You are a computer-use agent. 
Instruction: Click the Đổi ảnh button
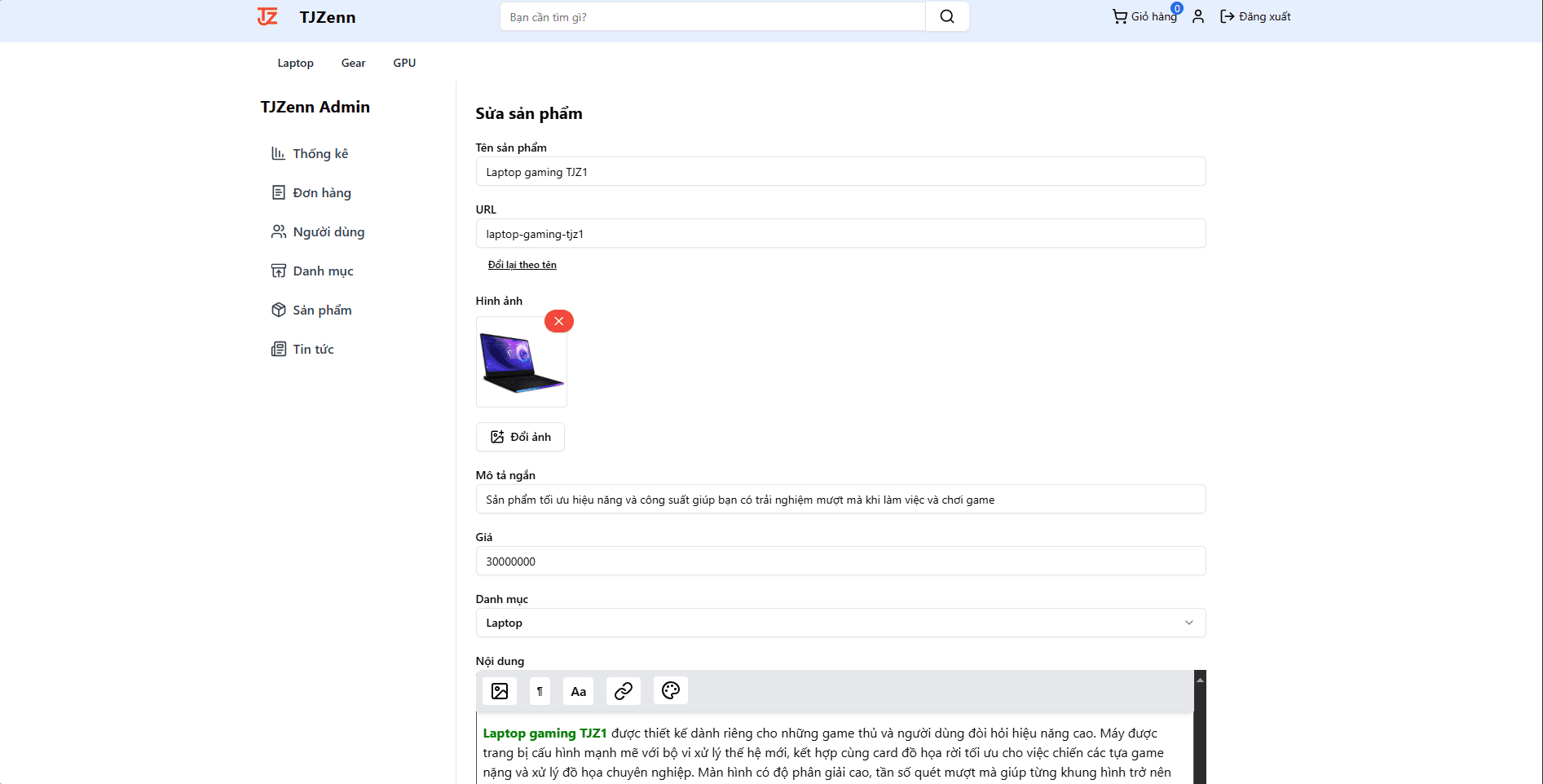(x=520, y=437)
